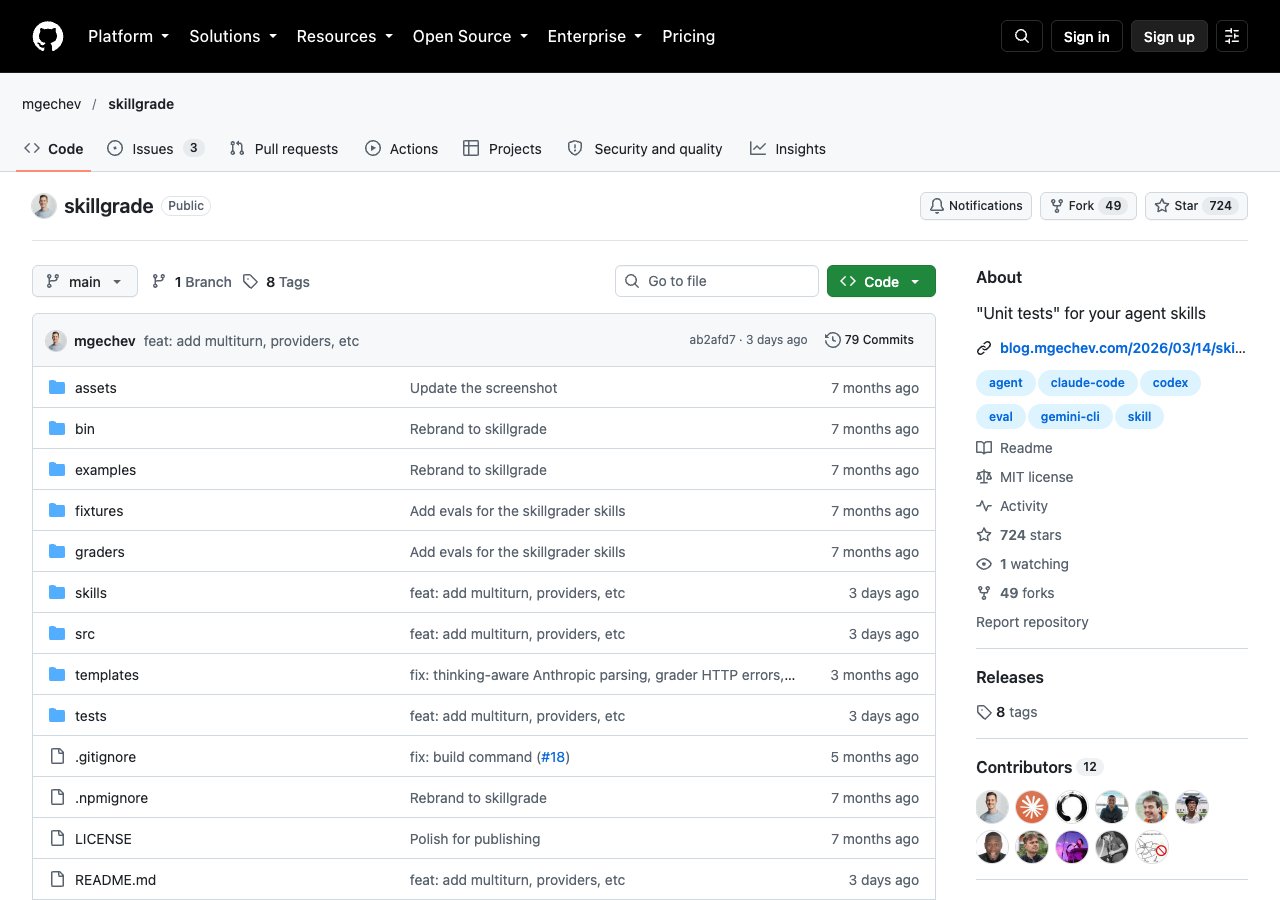Open appearance settings sliders icon
Image resolution: width=1280 pixels, height=900 pixels.
[1232, 36]
